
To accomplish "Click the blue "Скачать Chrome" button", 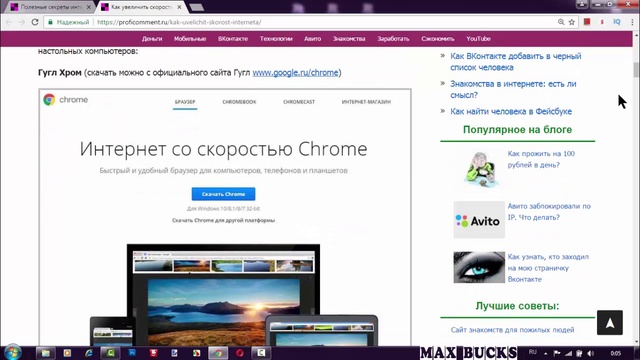I will [223, 194].
